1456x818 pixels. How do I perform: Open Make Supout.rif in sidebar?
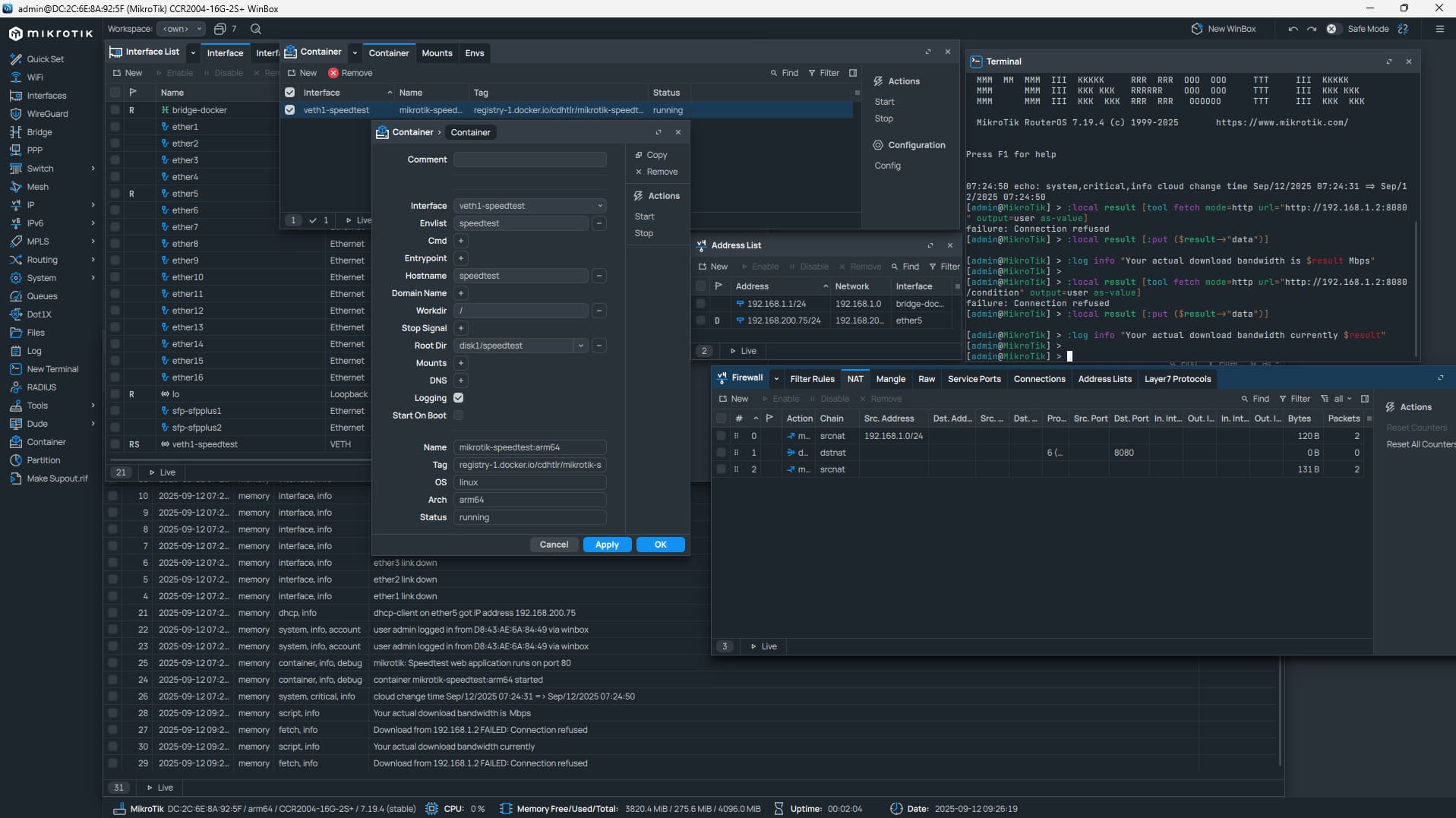point(57,478)
